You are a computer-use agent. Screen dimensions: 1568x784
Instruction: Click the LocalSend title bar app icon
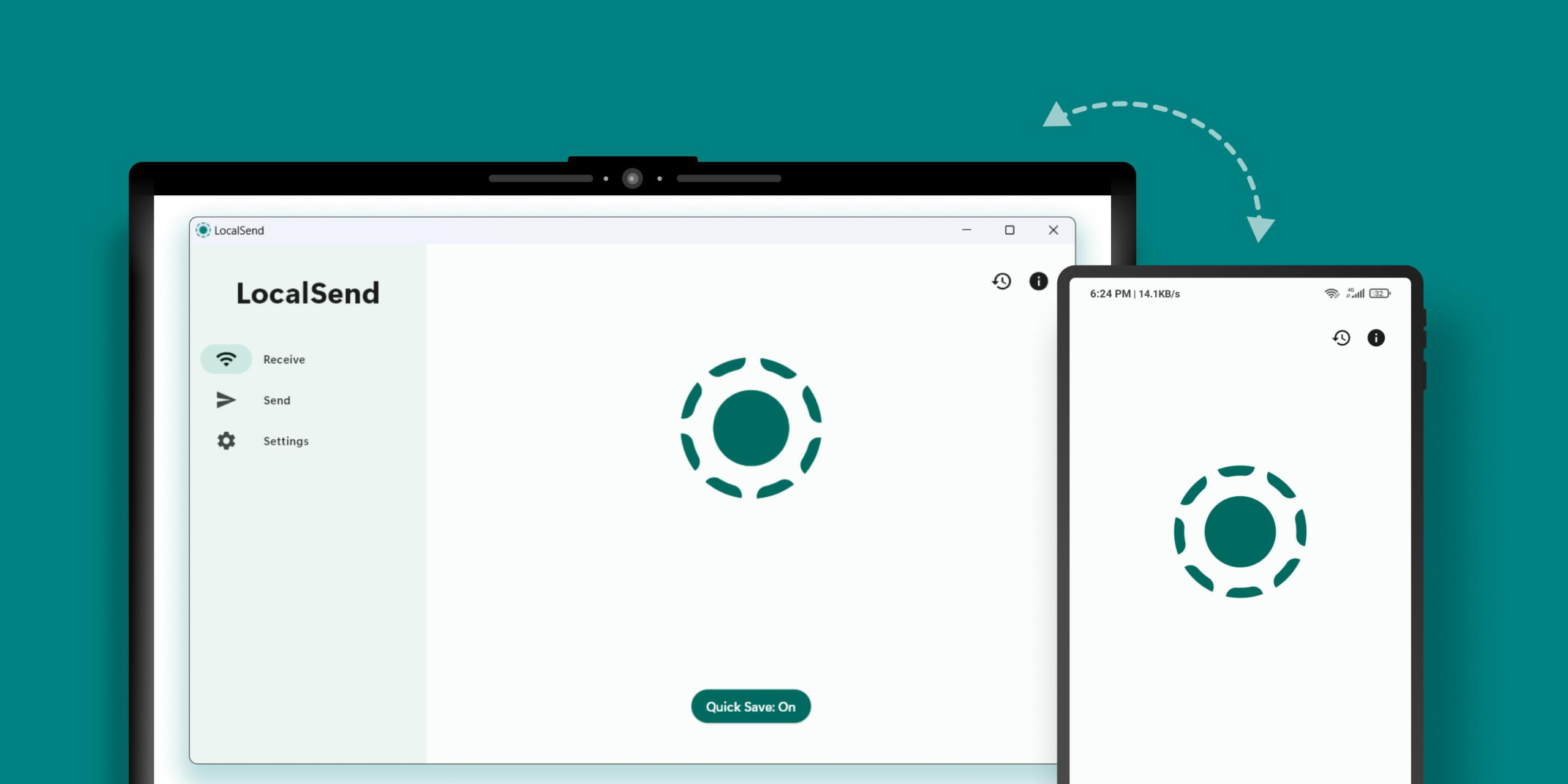click(203, 230)
